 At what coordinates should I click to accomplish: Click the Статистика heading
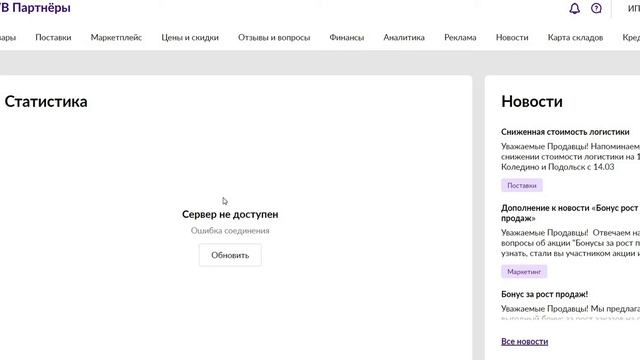[x=46, y=101]
